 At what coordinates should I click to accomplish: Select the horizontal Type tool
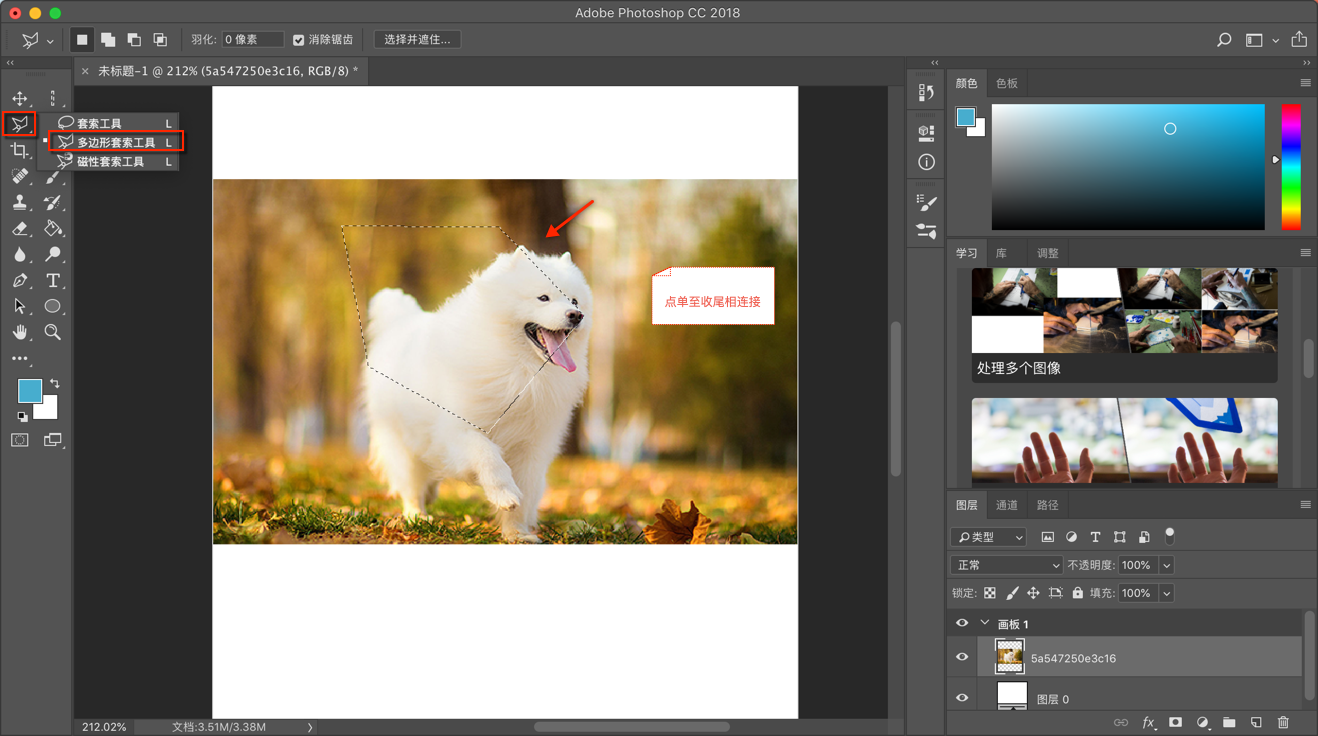(53, 281)
